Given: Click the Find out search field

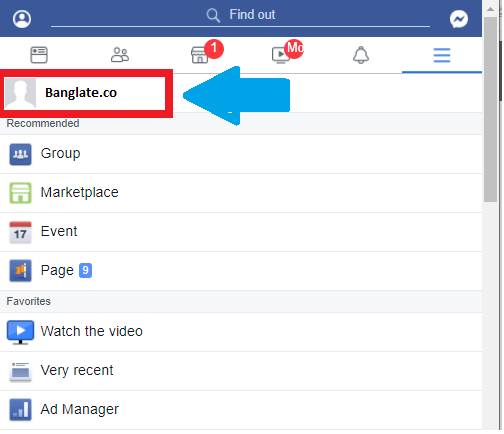Looking at the screenshot, I should (241, 15).
